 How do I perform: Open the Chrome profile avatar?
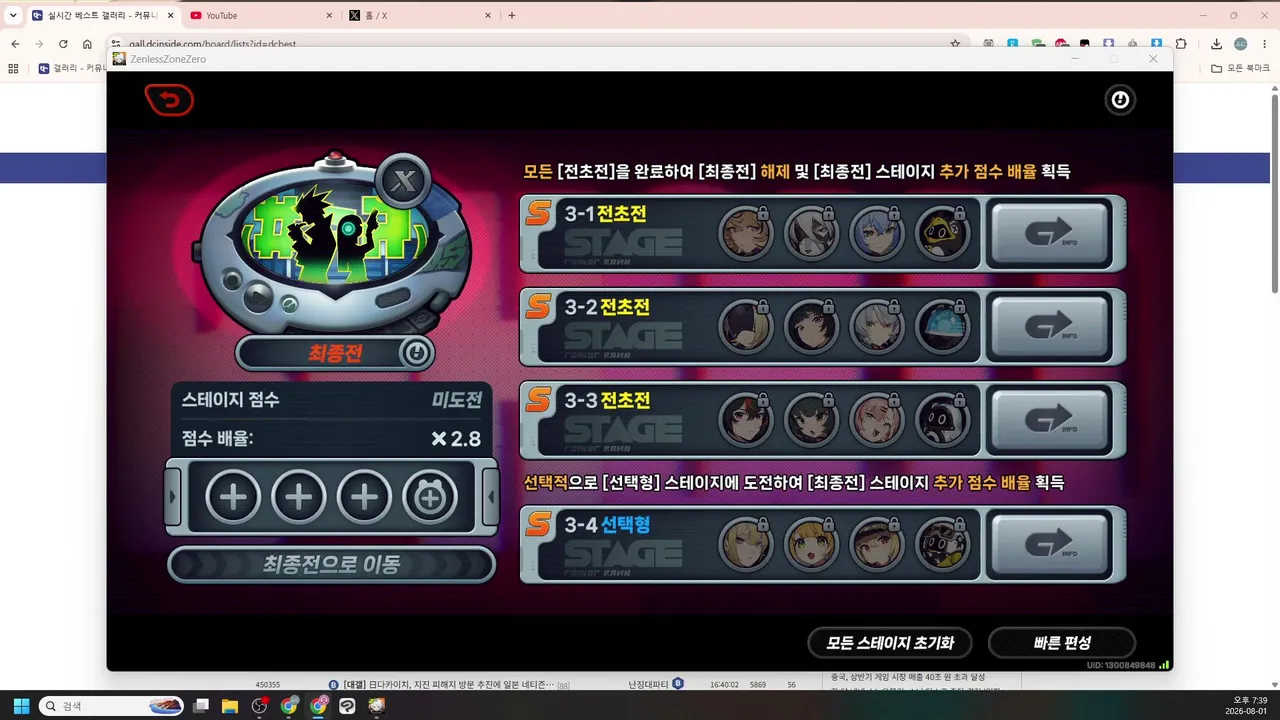point(1241,44)
